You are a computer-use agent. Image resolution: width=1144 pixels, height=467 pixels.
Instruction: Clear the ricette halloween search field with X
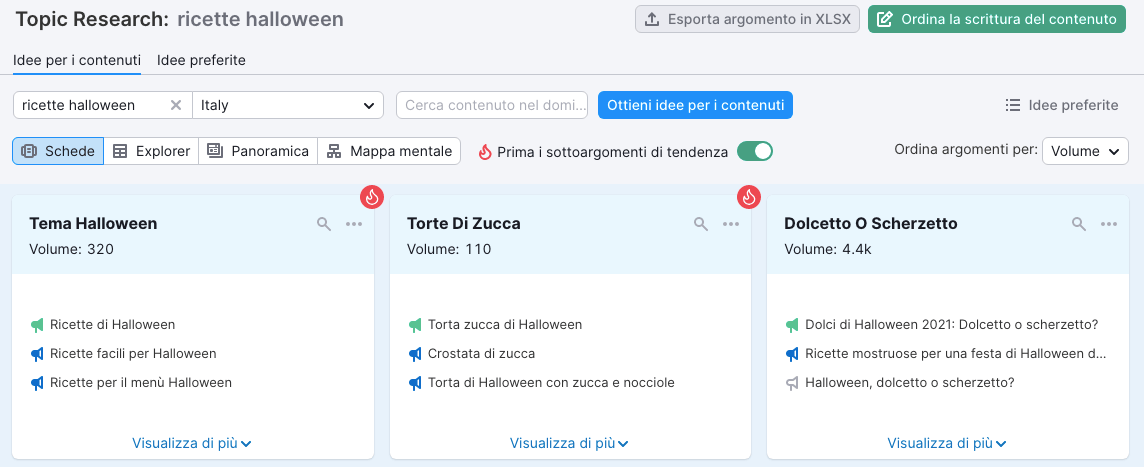click(x=176, y=105)
